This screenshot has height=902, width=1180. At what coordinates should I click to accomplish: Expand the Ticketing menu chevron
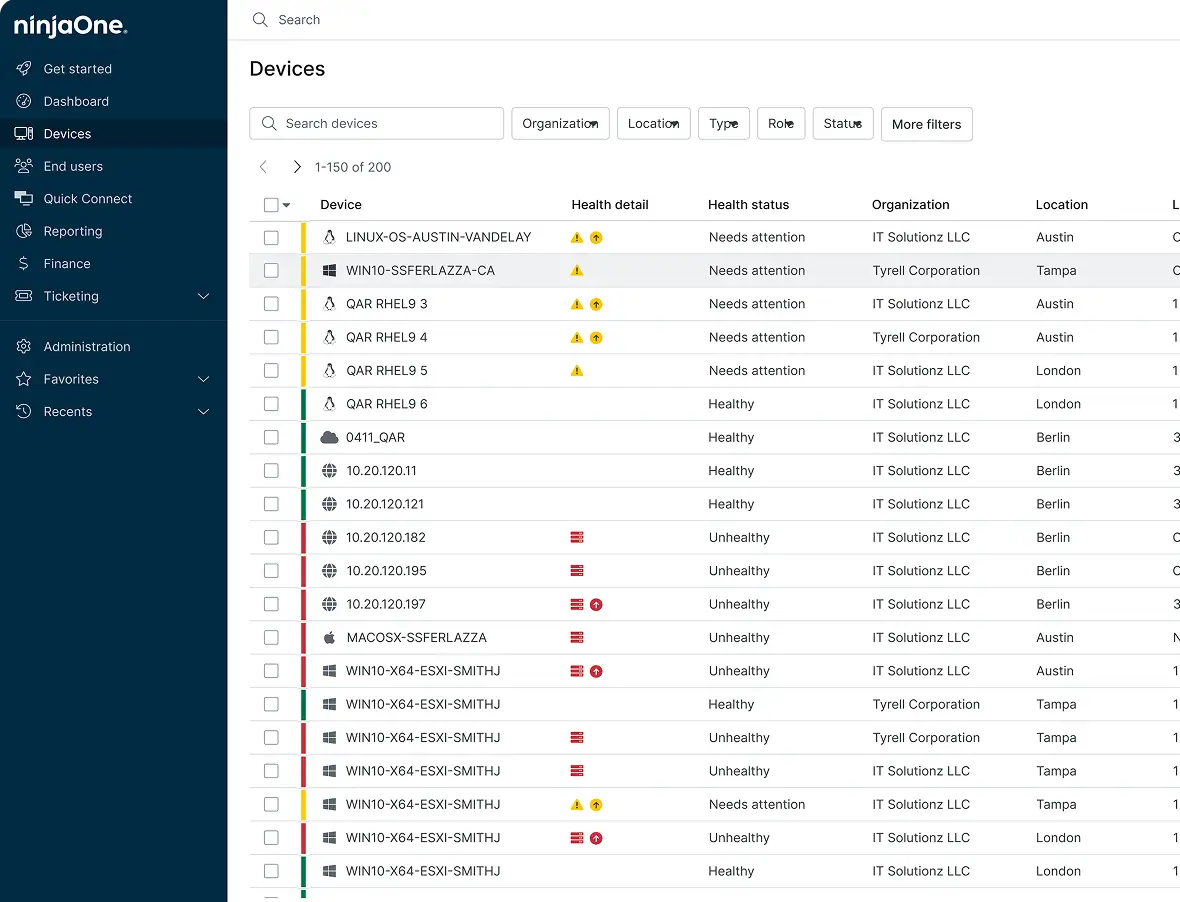(203, 296)
